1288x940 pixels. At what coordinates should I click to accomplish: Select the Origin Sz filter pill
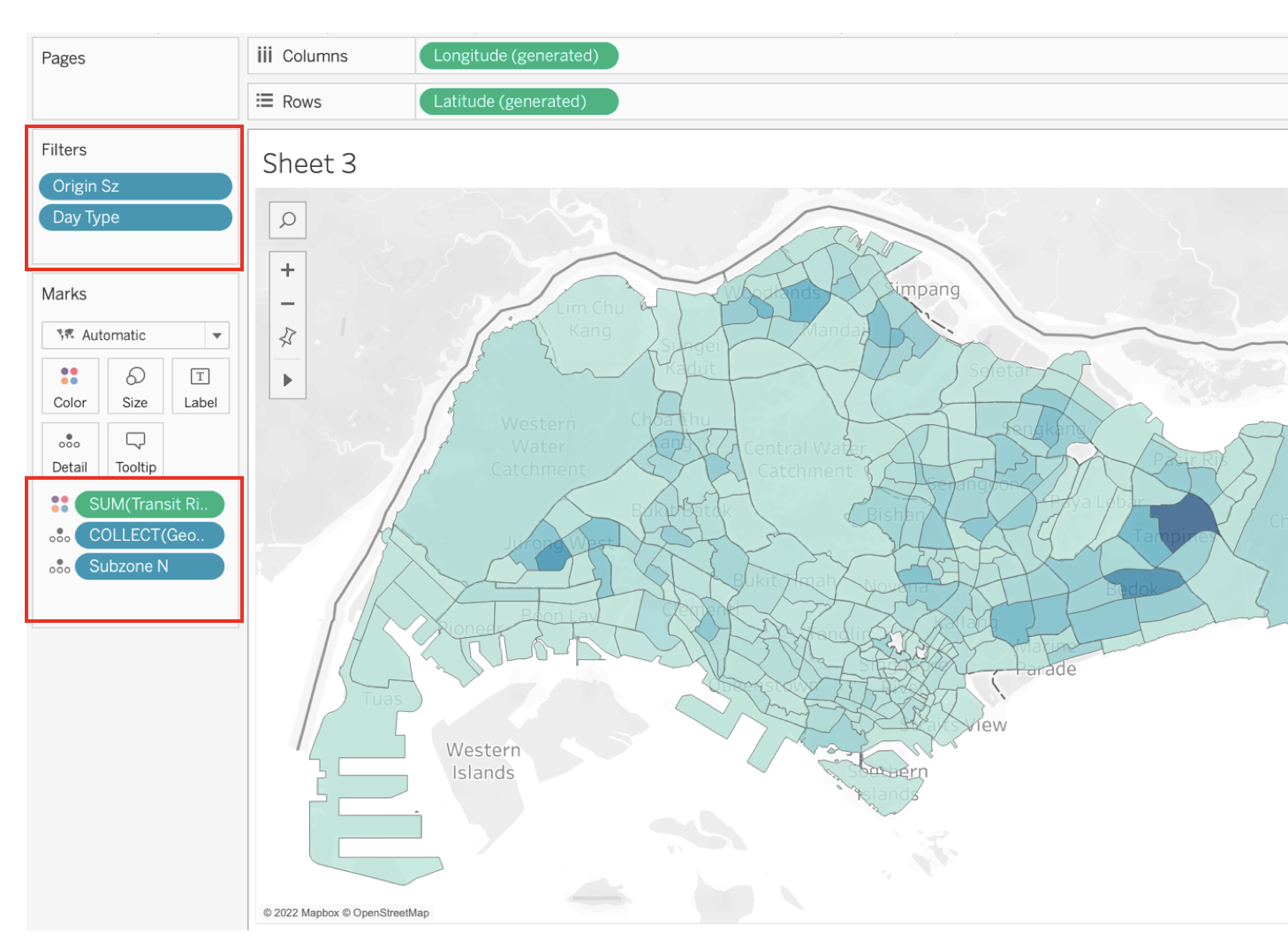click(x=135, y=186)
